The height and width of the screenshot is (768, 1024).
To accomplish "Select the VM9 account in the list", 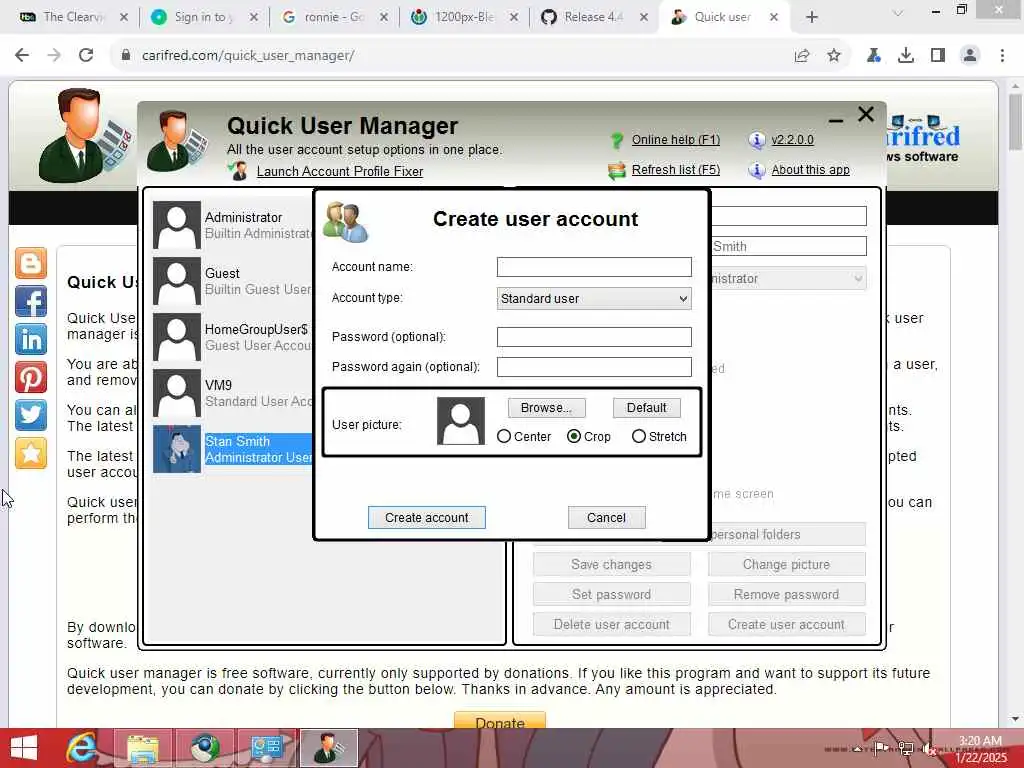I will point(232,393).
